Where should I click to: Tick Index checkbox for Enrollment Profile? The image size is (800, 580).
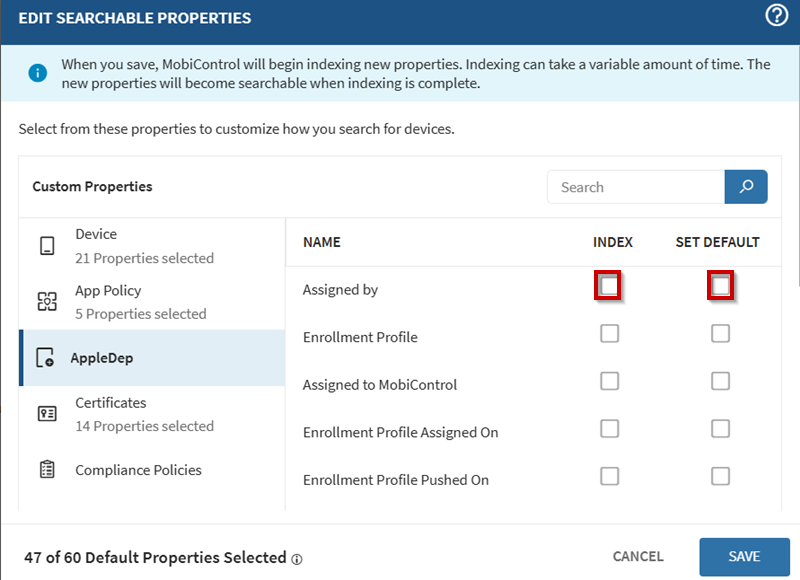(x=609, y=334)
